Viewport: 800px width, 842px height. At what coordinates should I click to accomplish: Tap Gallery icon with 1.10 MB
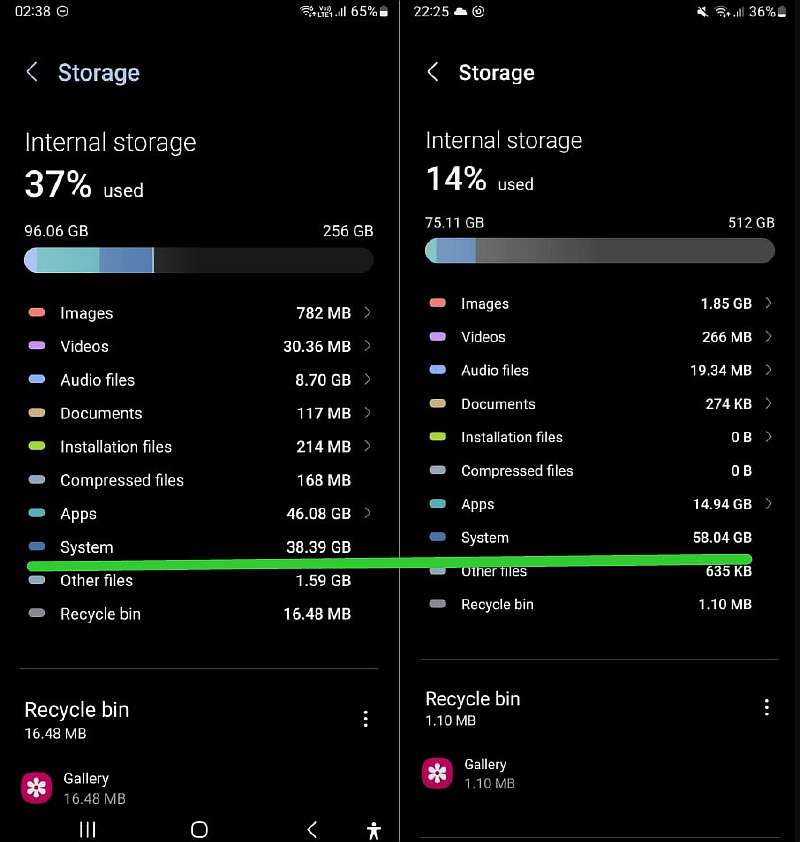437,773
